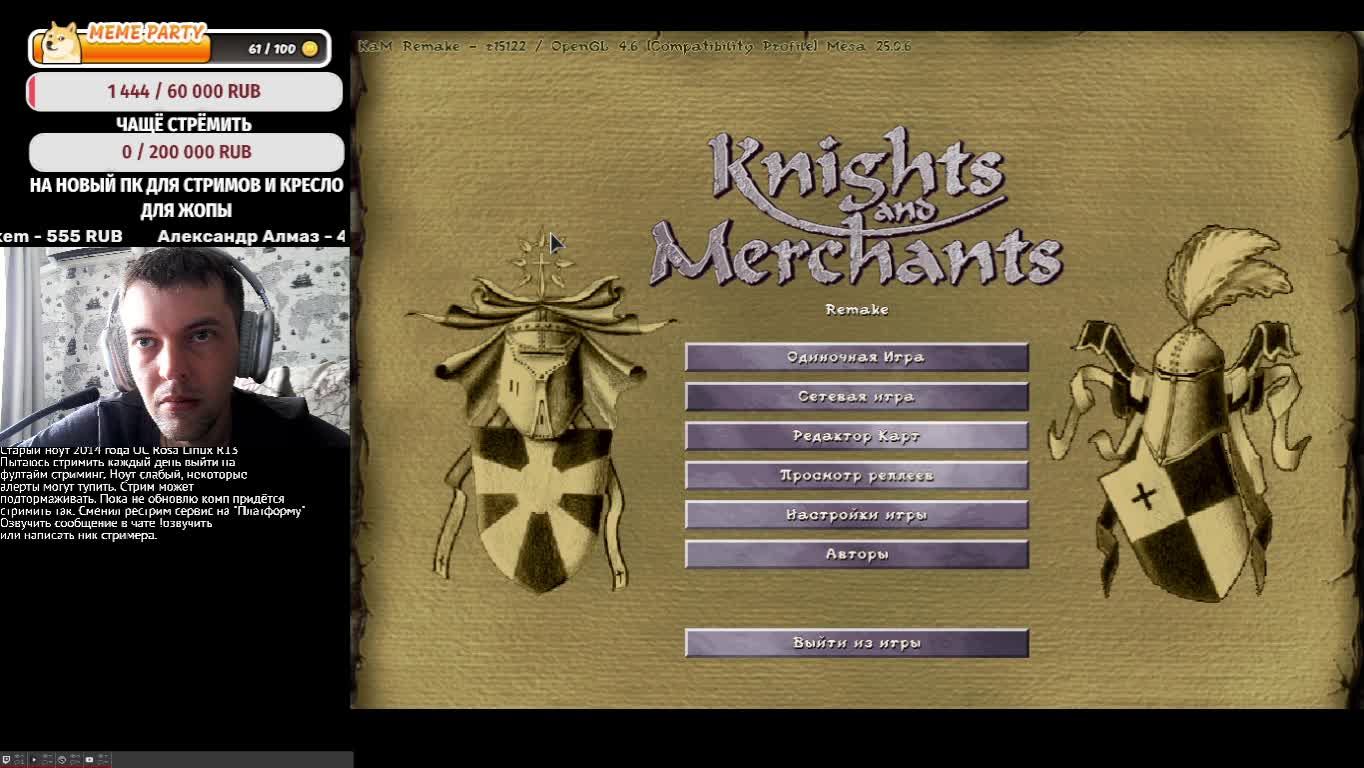
Task: Click the 0 / 200 000 RUB goal bar
Action: pos(186,152)
